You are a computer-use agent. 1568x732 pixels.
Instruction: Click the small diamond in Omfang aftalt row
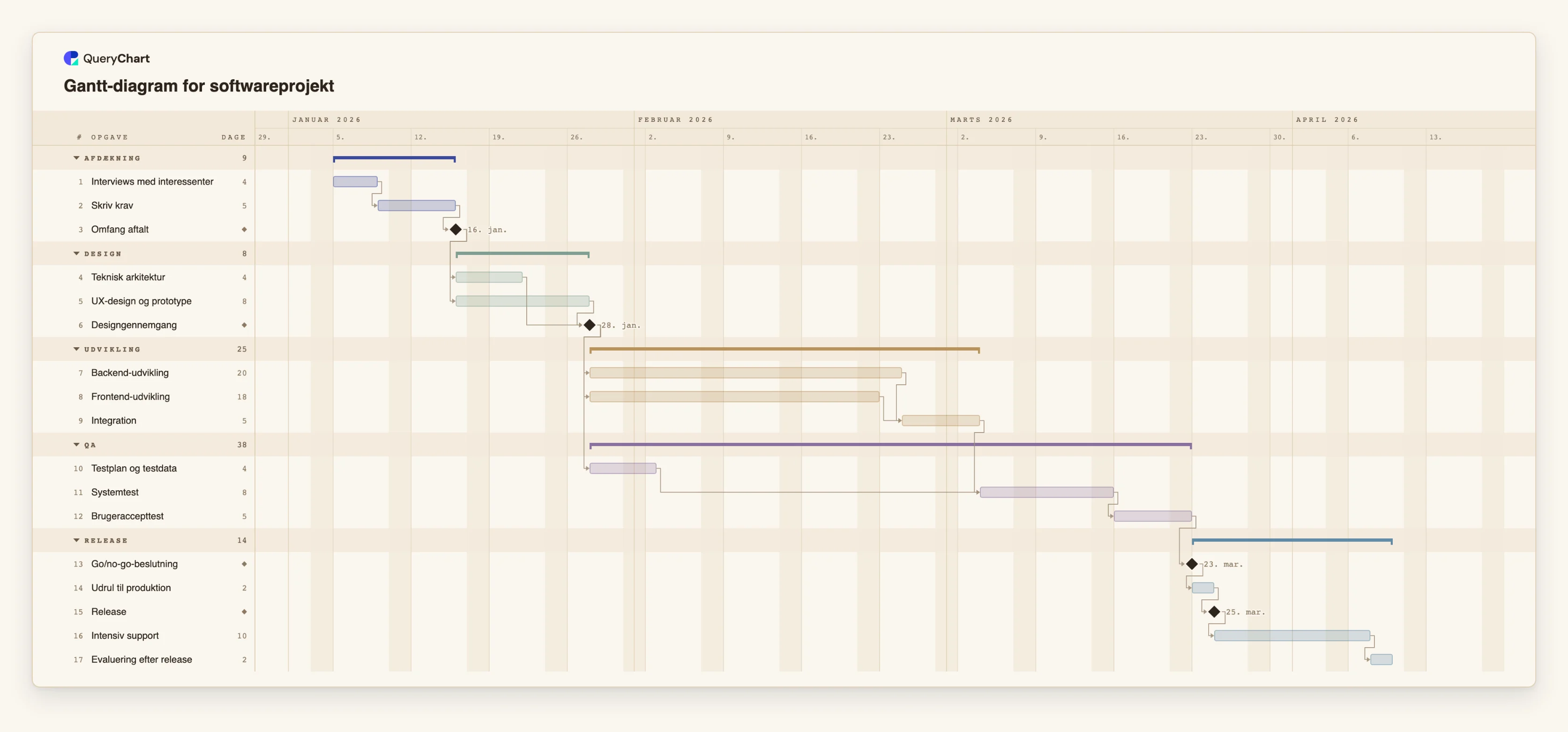(x=244, y=230)
